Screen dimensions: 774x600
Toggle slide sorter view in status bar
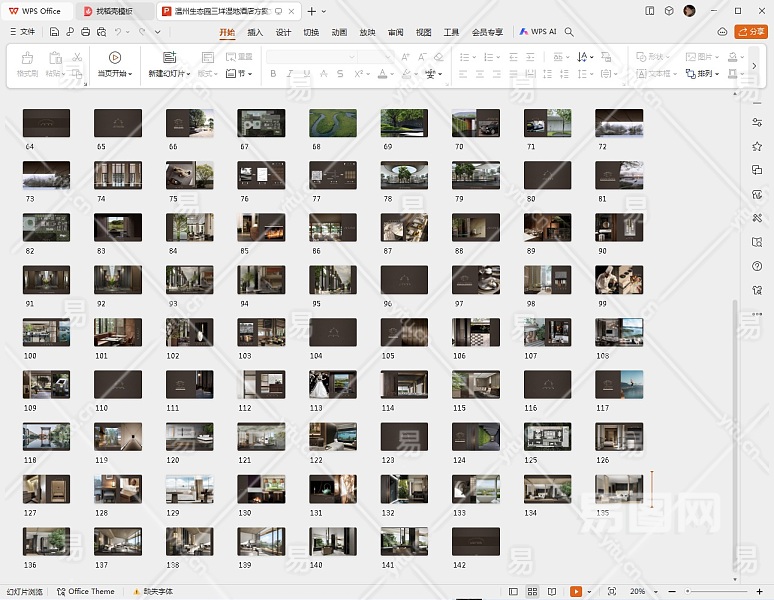(532, 592)
